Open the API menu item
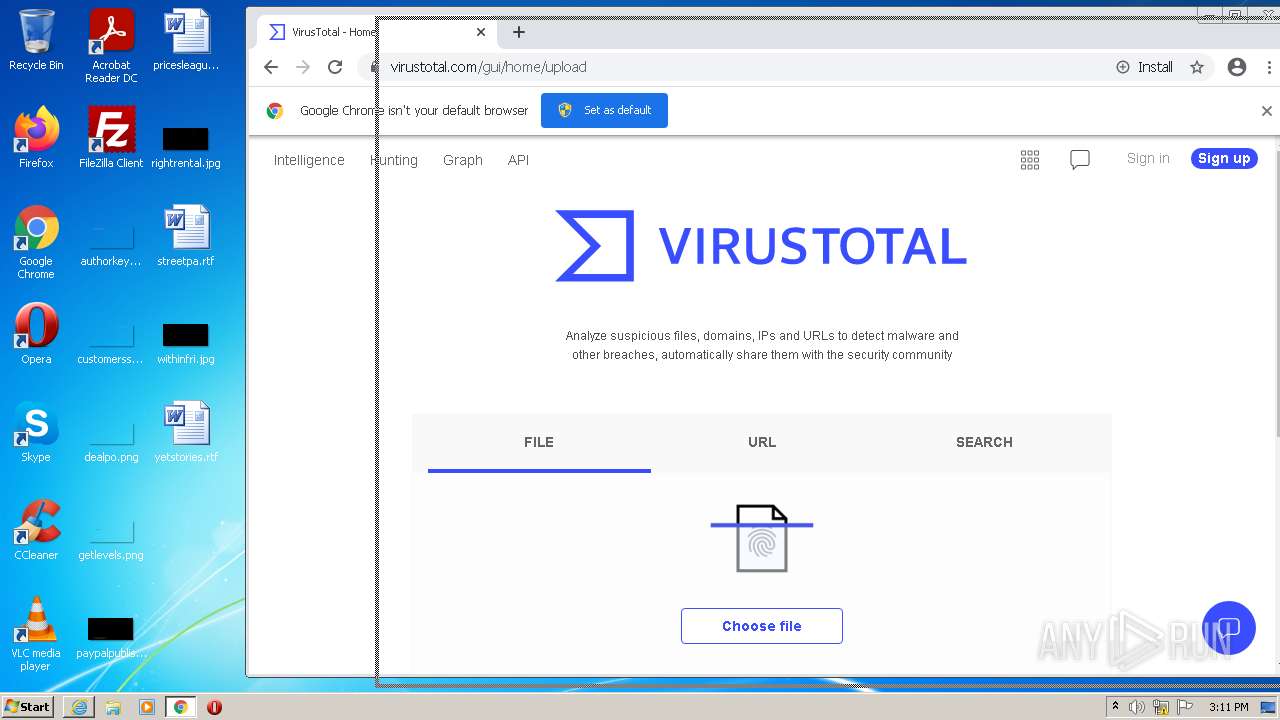1280x720 pixels. tap(518, 160)
